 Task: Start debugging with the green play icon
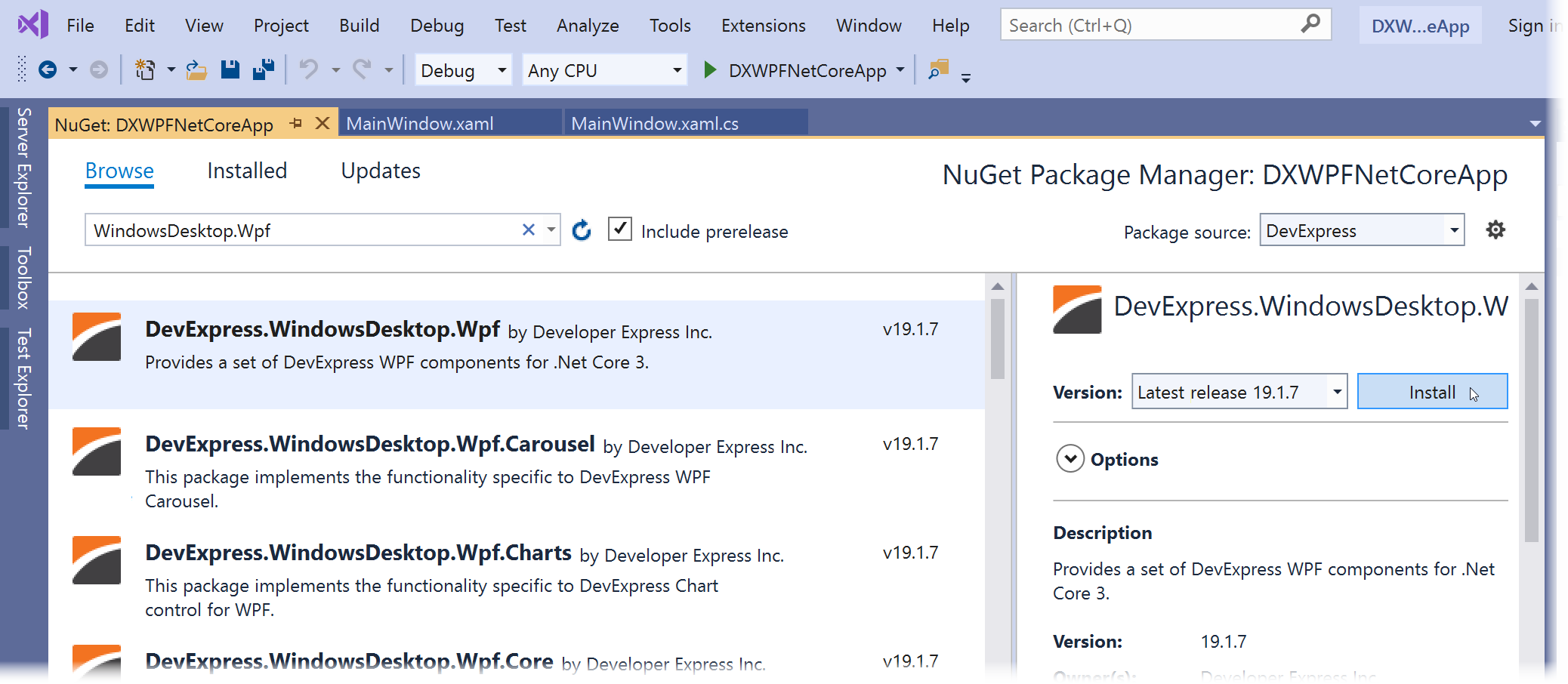[709, 70]
